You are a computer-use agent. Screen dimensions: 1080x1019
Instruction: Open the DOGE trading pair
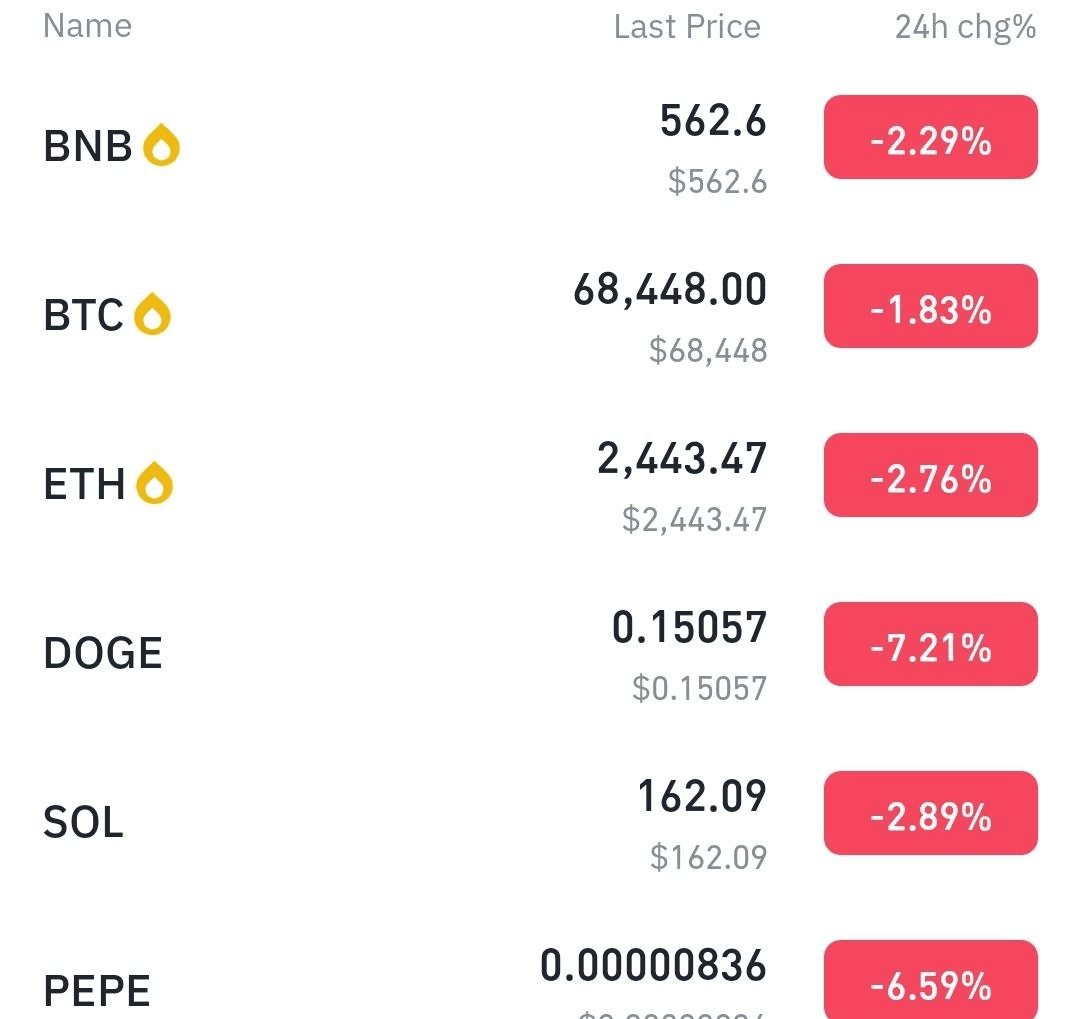tap(540, 652)
